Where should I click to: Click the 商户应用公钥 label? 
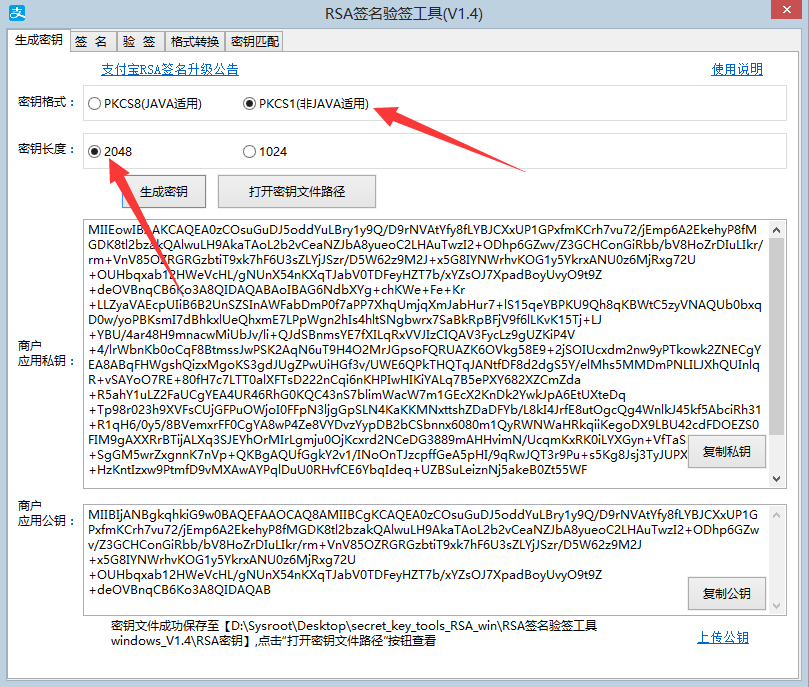coord(46,513)
